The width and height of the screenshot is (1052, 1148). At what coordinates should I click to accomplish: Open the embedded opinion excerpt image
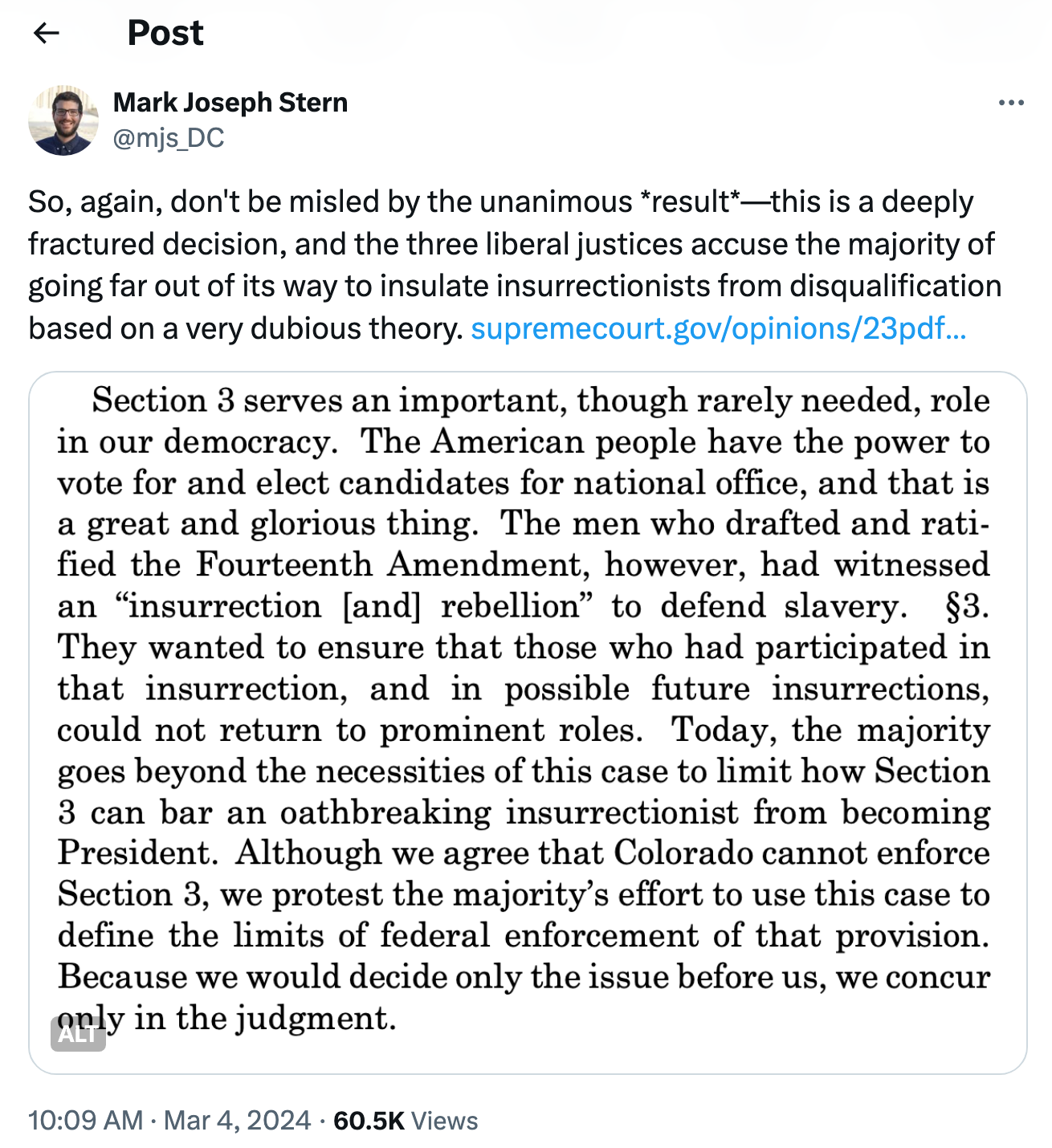tap(528, 723)
